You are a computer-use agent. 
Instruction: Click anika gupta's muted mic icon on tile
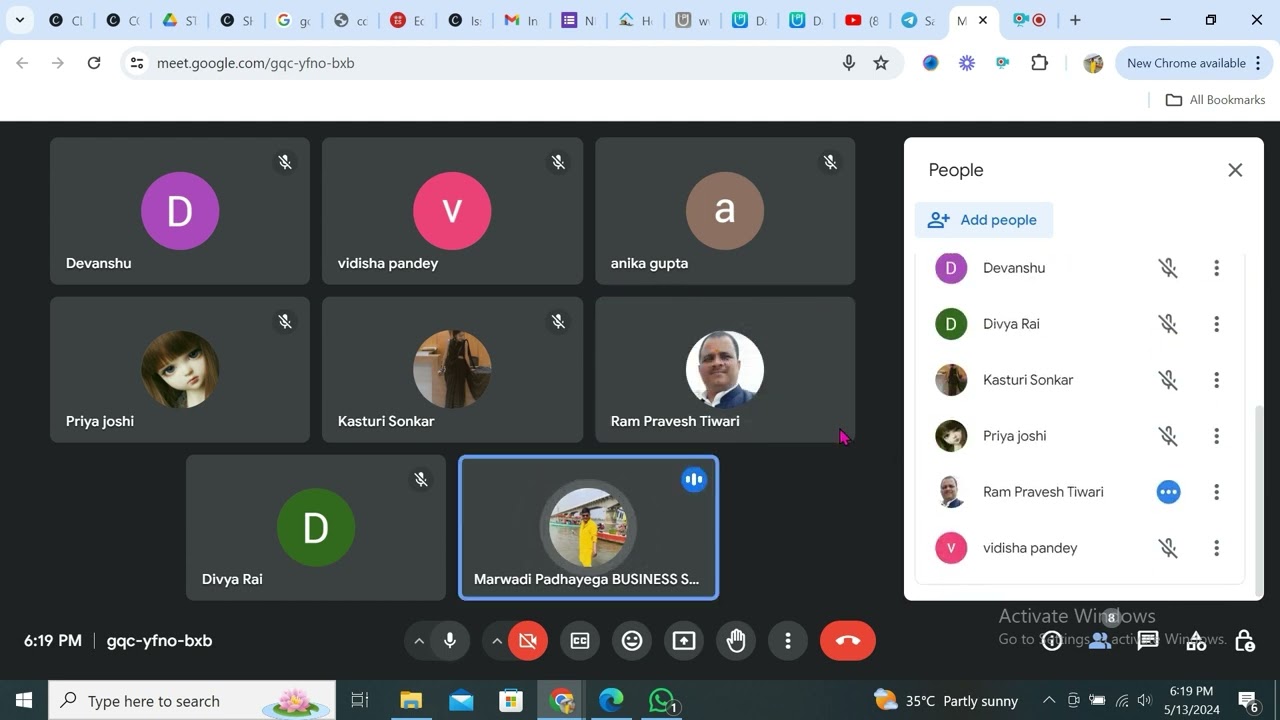(830, 162)
